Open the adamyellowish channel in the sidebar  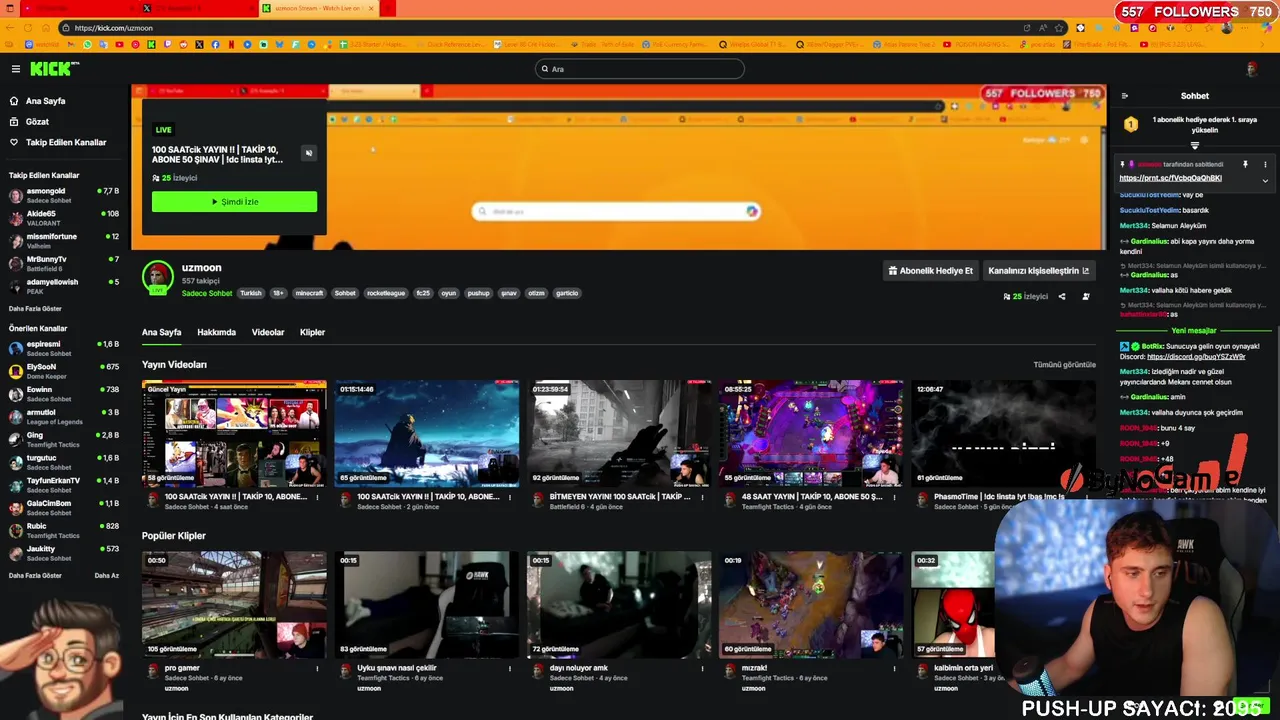click(x=63, y=286)
